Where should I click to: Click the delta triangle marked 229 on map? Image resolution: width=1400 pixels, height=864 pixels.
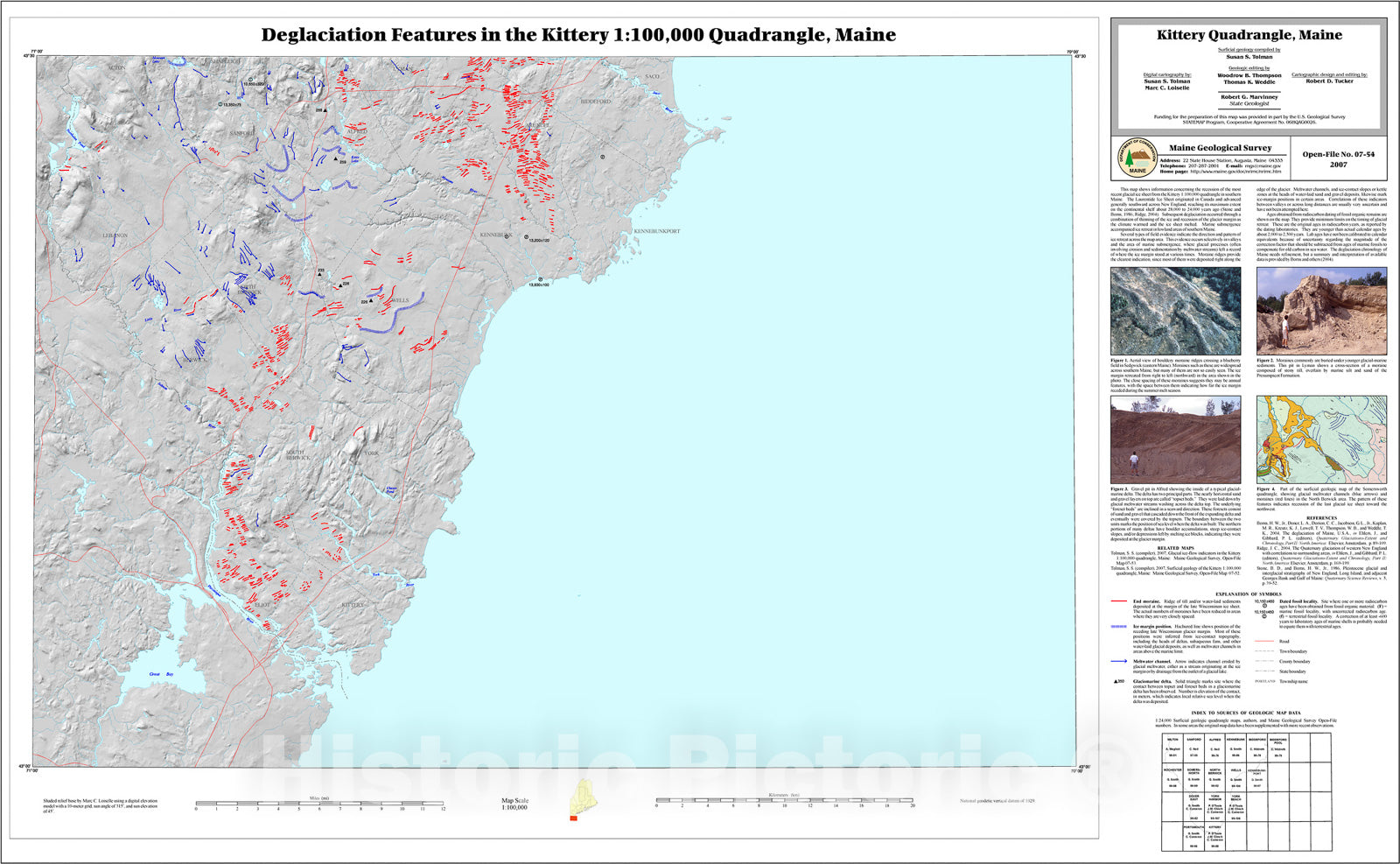pos(336,160)
